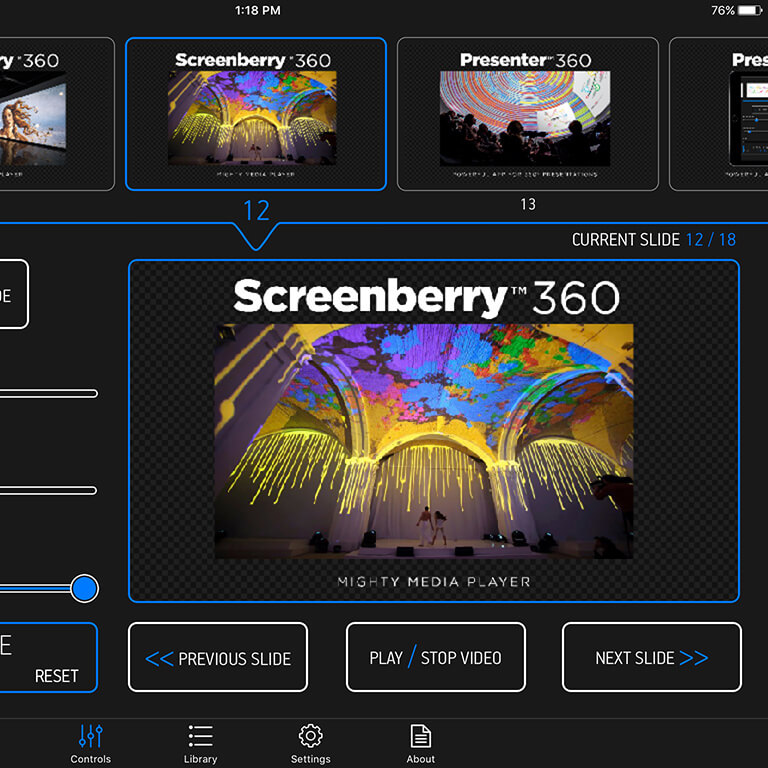
Task: Click the blue slide number 12 label
Action: click(x=257, y=211)
